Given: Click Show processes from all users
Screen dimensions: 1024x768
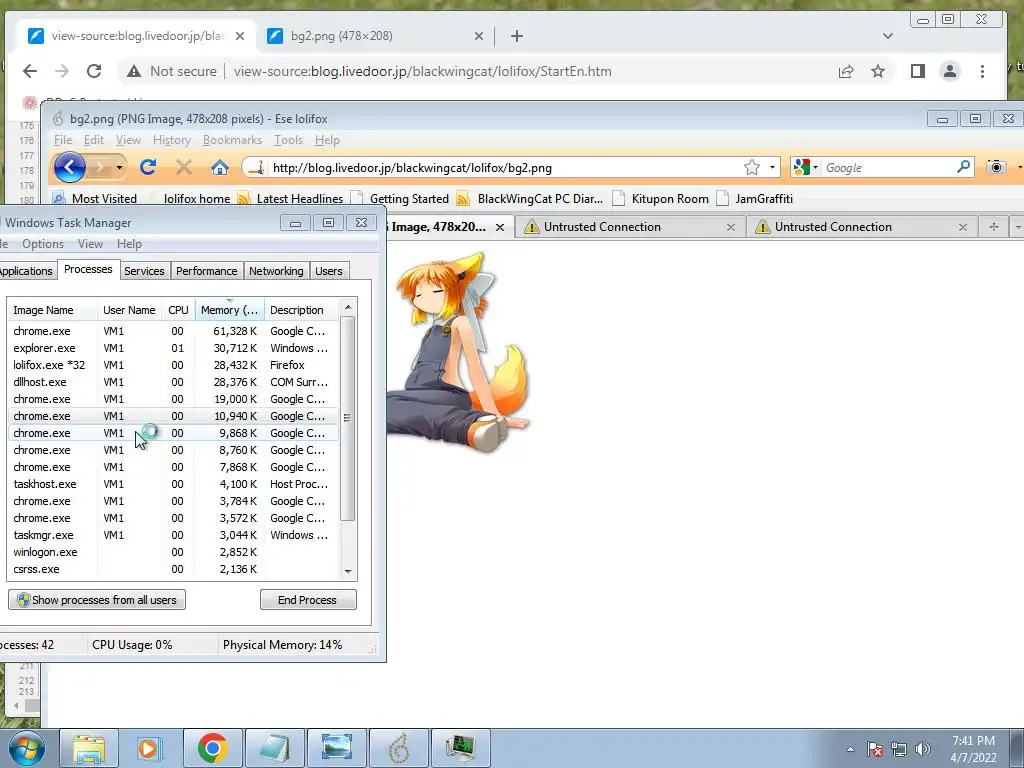Looking at the screenshot, I should coord(97,600).
